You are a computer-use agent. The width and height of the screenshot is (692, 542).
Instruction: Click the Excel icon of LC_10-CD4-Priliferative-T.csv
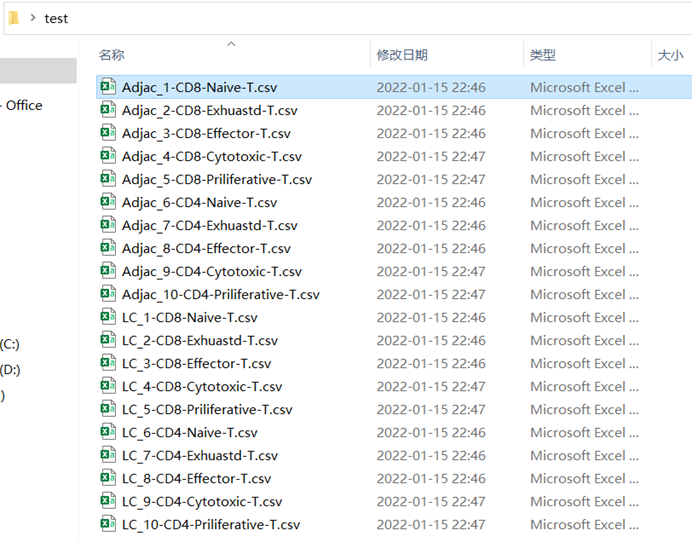click(x=108, y=523)
